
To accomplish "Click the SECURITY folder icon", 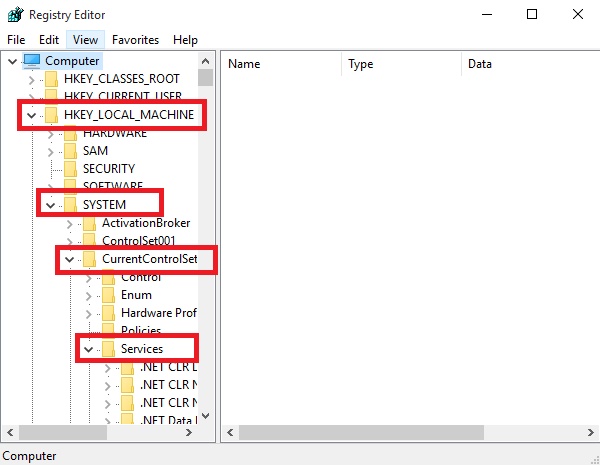I will point(70,169).
